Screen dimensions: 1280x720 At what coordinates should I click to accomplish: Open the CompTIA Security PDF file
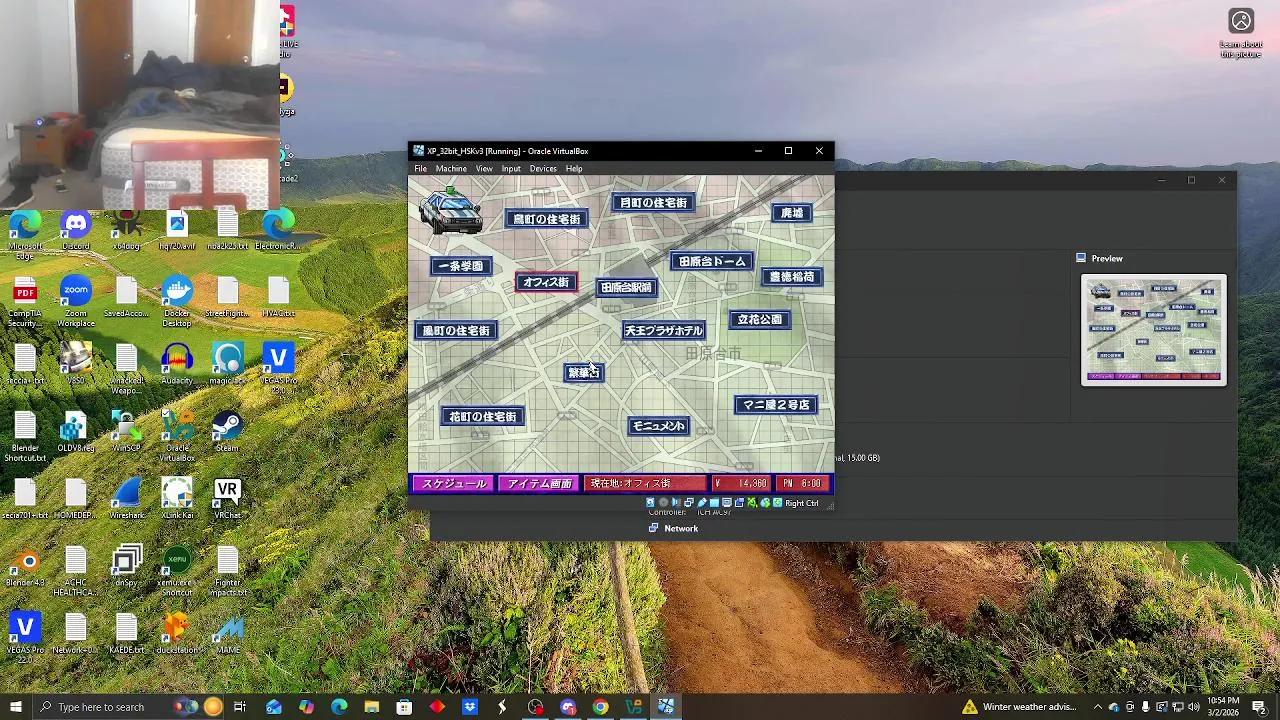point(25,303)
